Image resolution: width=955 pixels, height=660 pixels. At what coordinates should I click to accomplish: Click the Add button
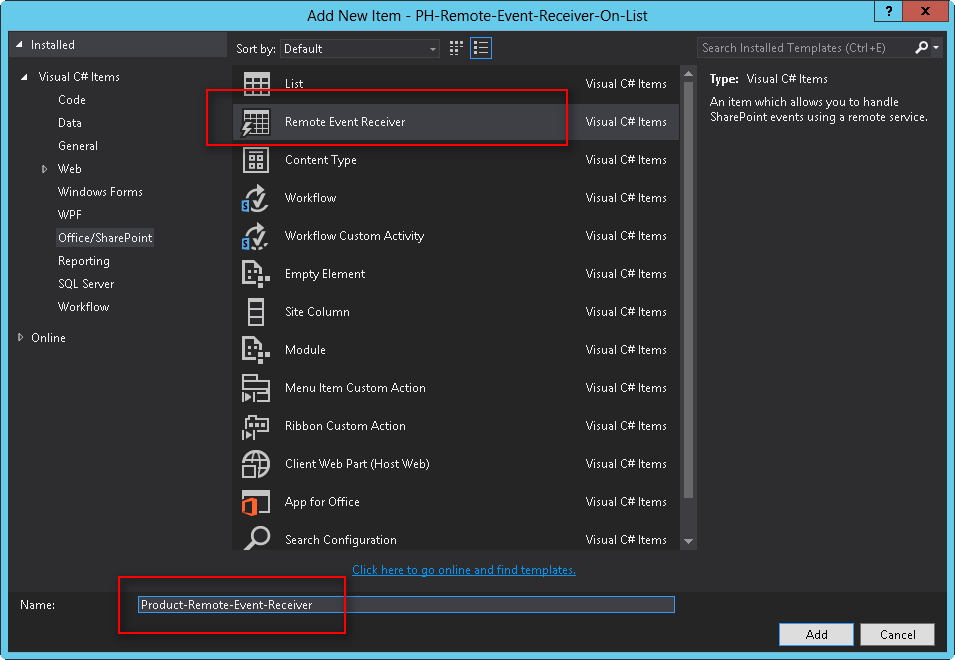tap(816, 634)
